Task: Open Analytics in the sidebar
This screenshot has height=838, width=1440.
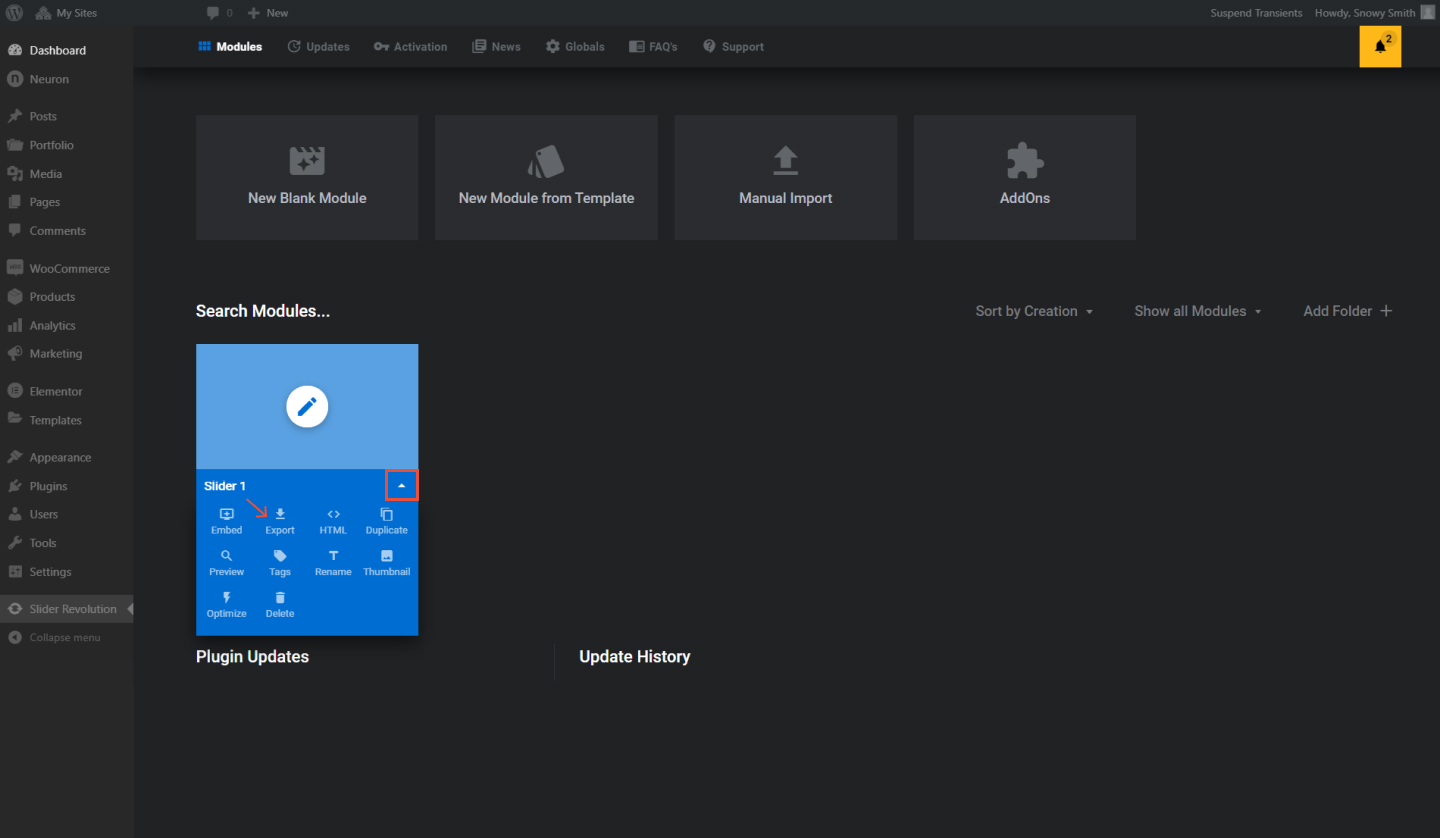Action: (67, 326)
